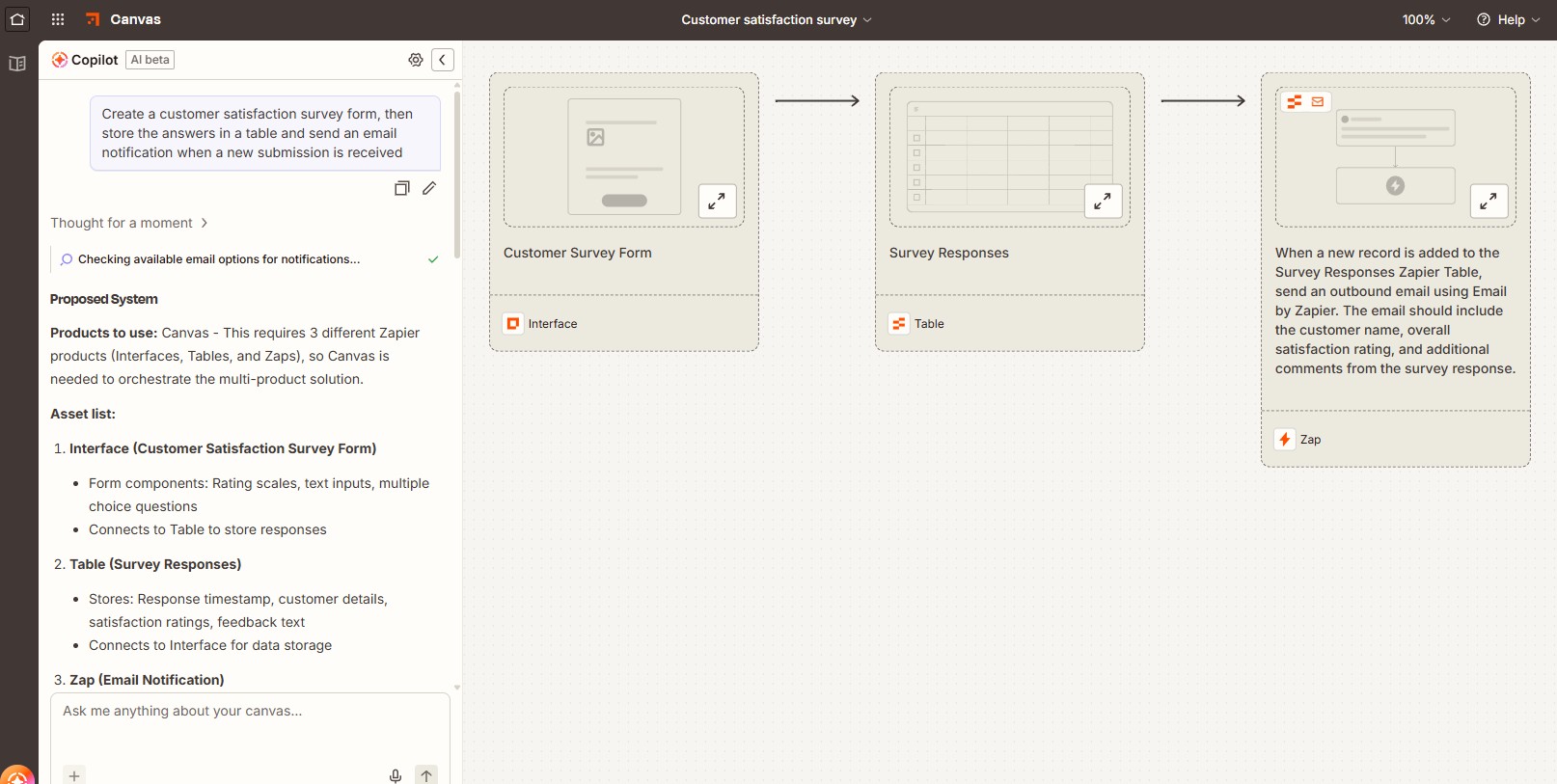
Task: Collapse the Copilot panel
Action: [x=443, y=60]
